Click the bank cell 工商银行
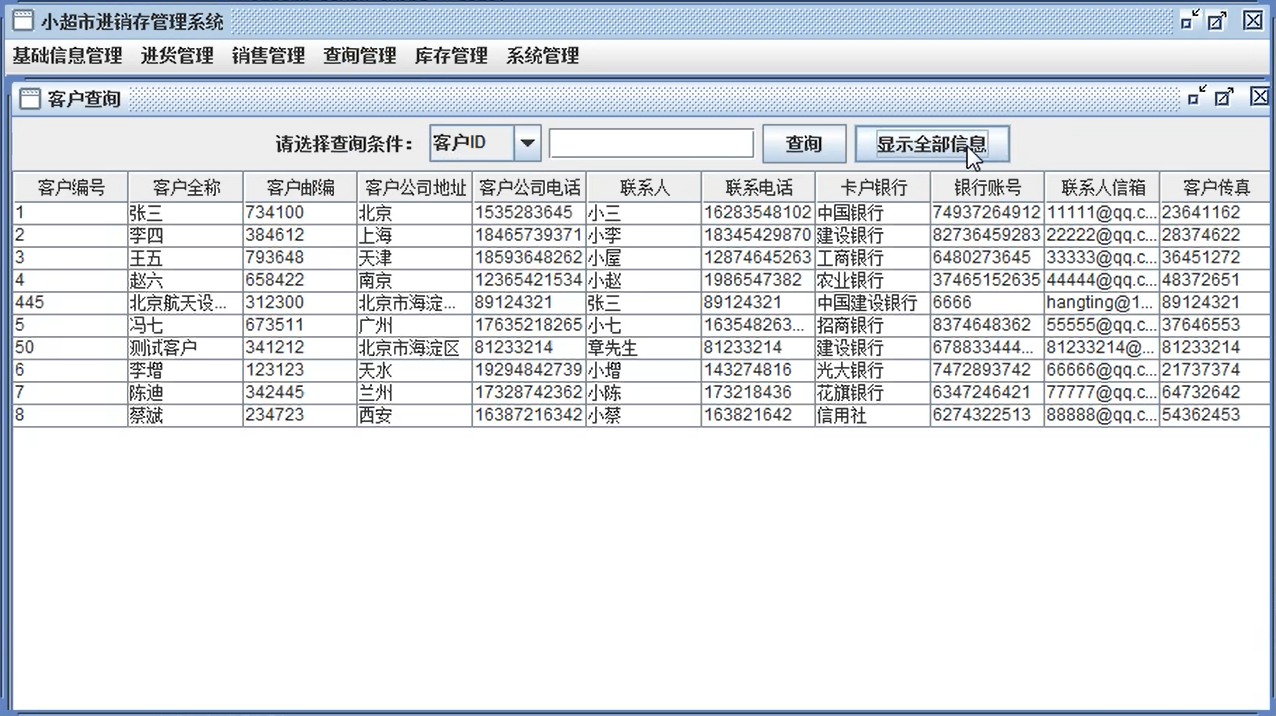 872,258
